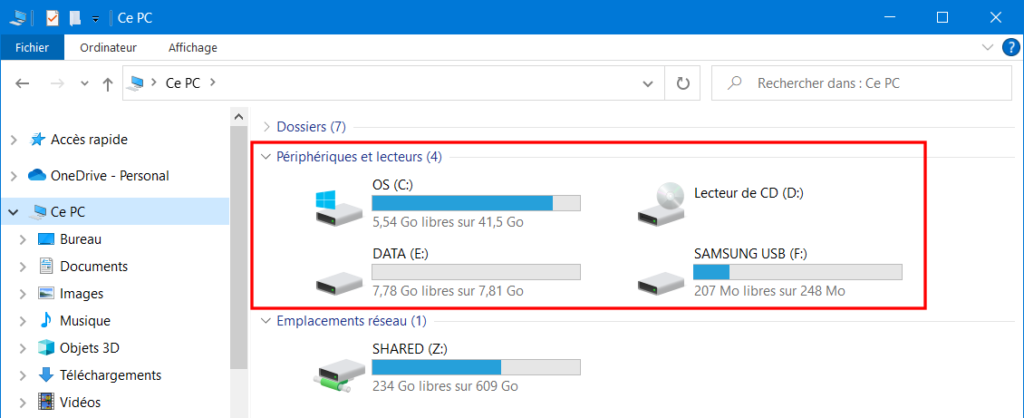Select the SAMSUNG USB (F:) drive icon

pyautogui.click(x=661, y=280)
